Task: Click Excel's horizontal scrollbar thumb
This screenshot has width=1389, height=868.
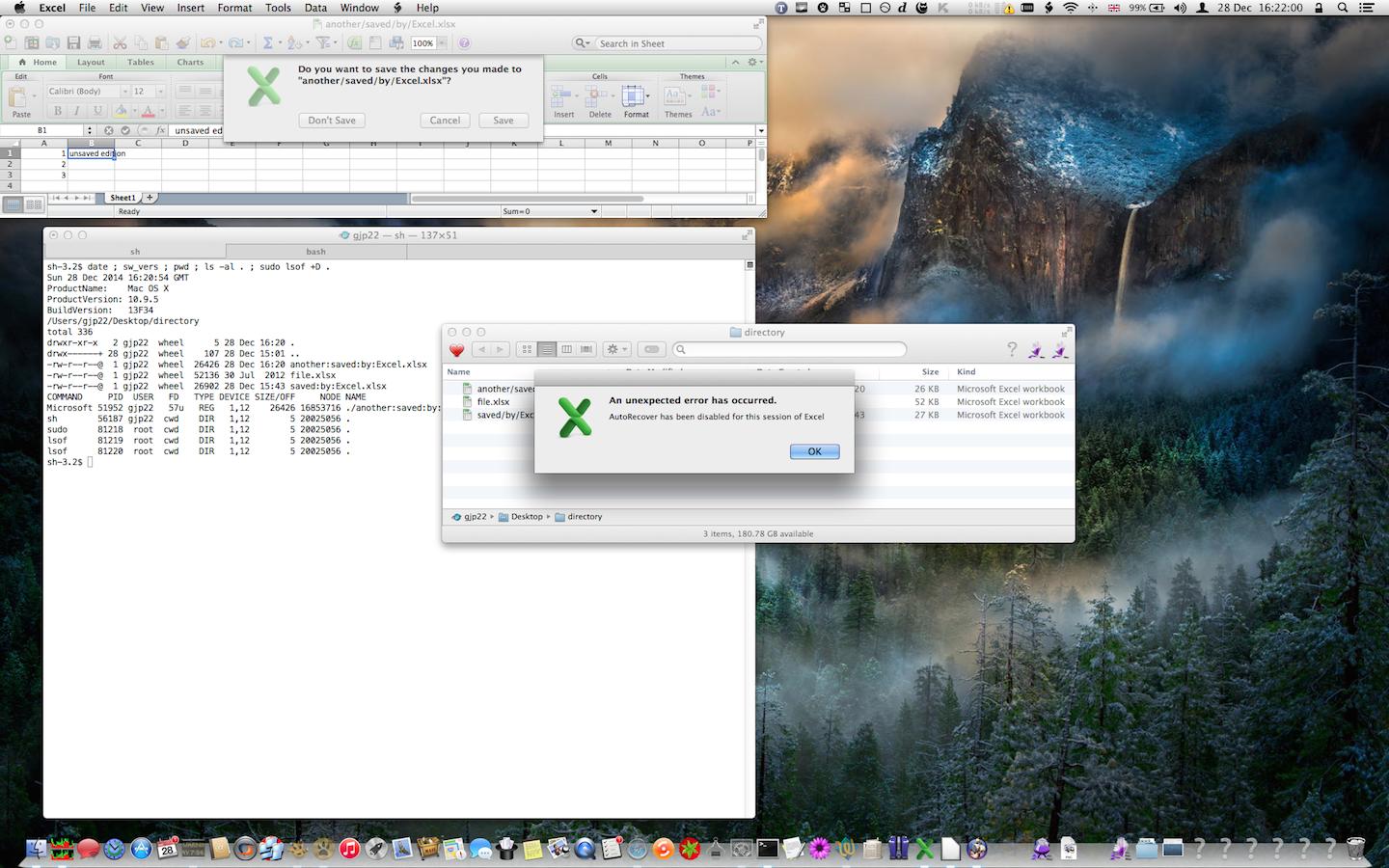Action: point(527,199)
